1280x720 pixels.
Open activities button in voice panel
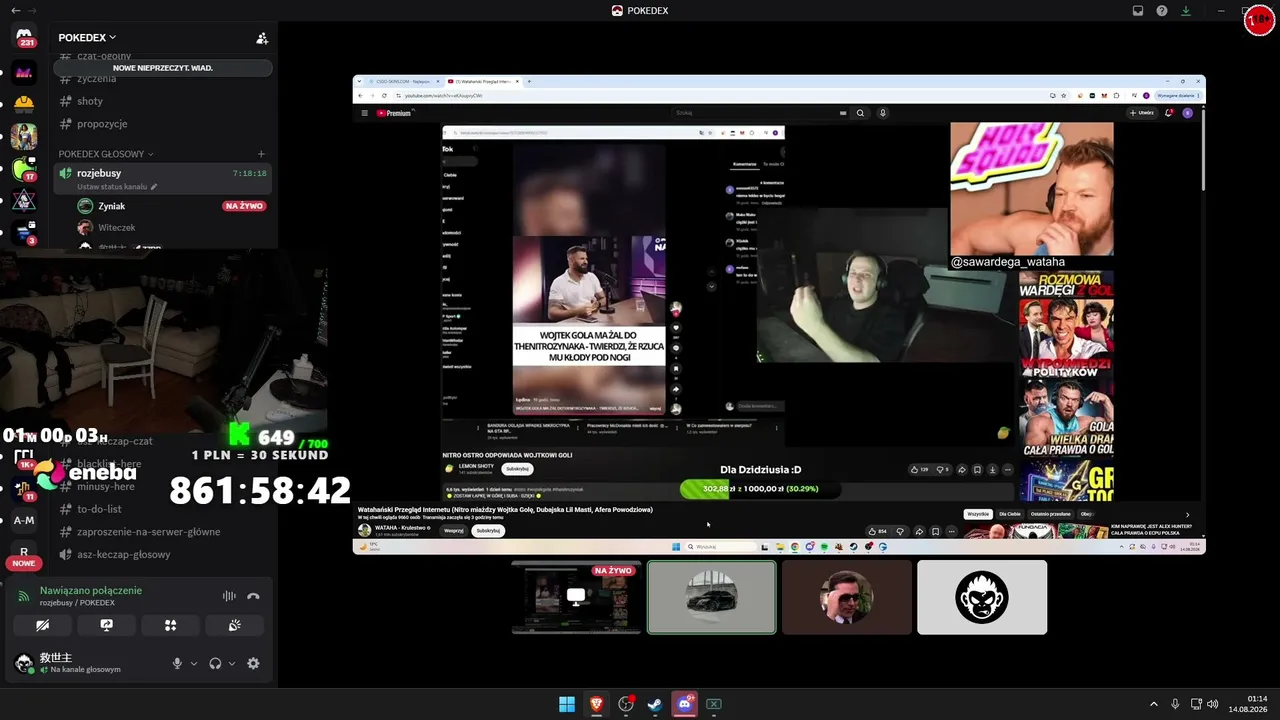click(x=170, y=625)
